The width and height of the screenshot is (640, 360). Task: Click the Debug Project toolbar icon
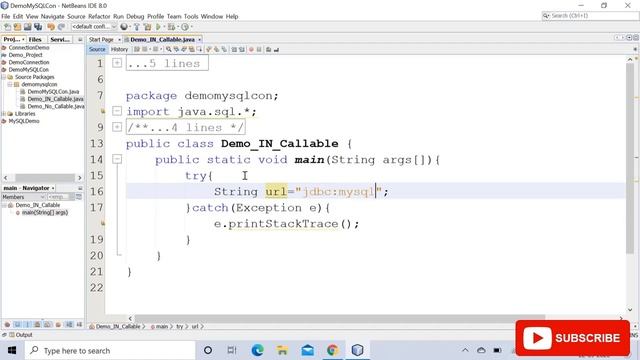(x=171, y=27)
